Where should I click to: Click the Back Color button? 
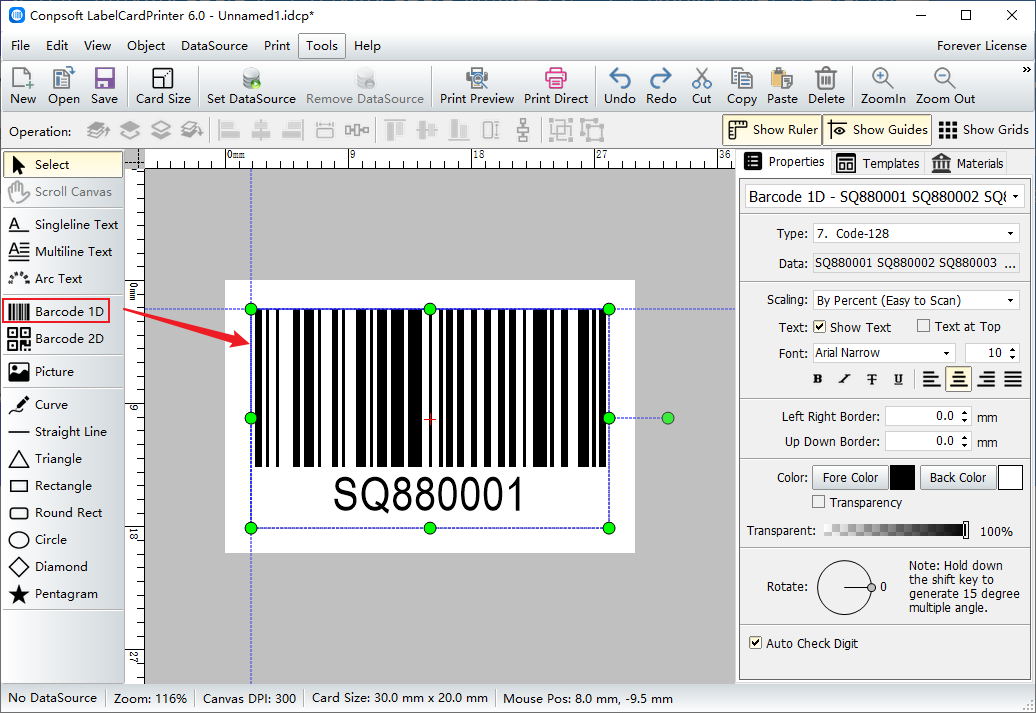click(957, 478)
